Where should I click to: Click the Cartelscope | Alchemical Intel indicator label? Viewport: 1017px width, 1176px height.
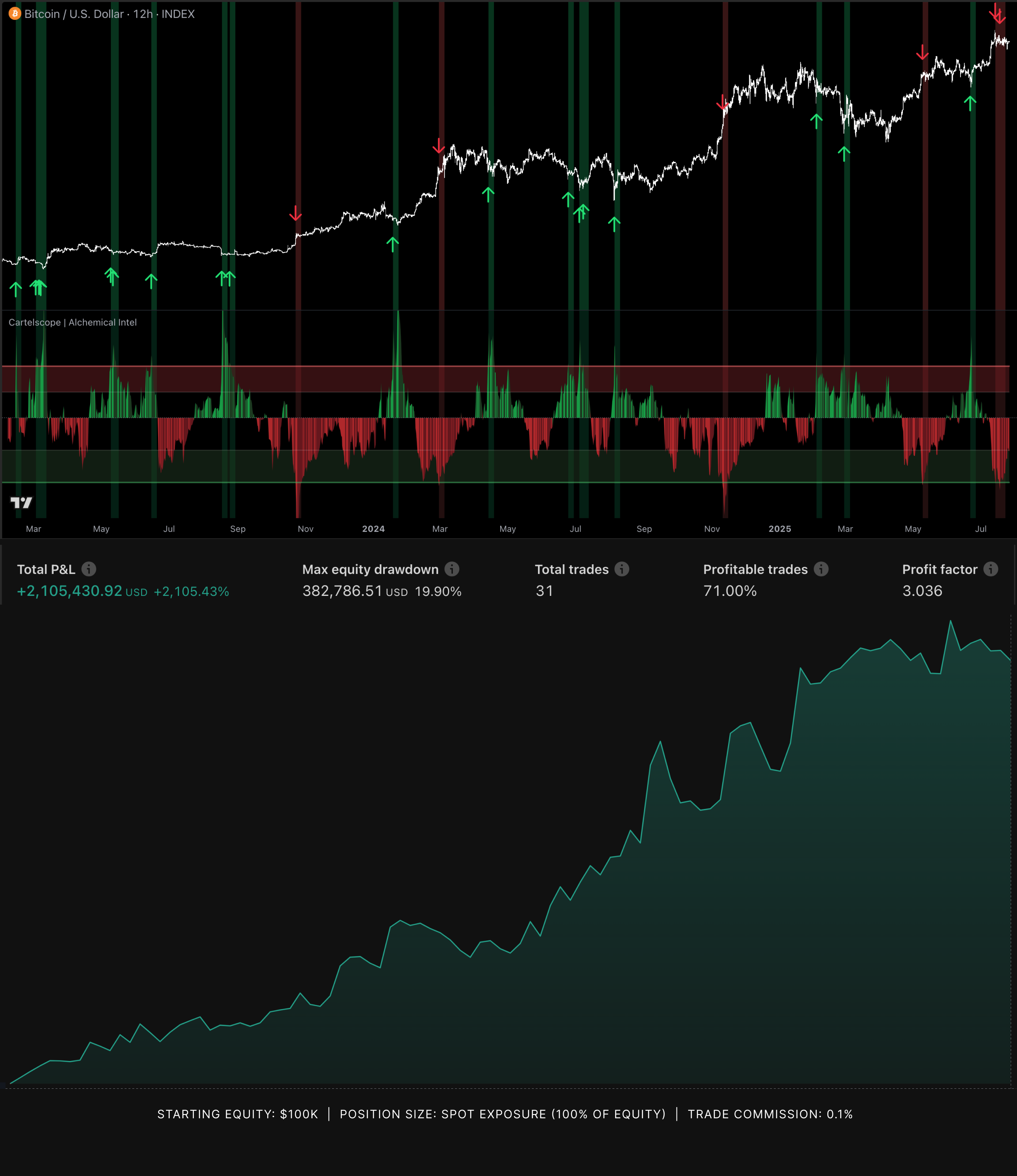pos(73,323)
